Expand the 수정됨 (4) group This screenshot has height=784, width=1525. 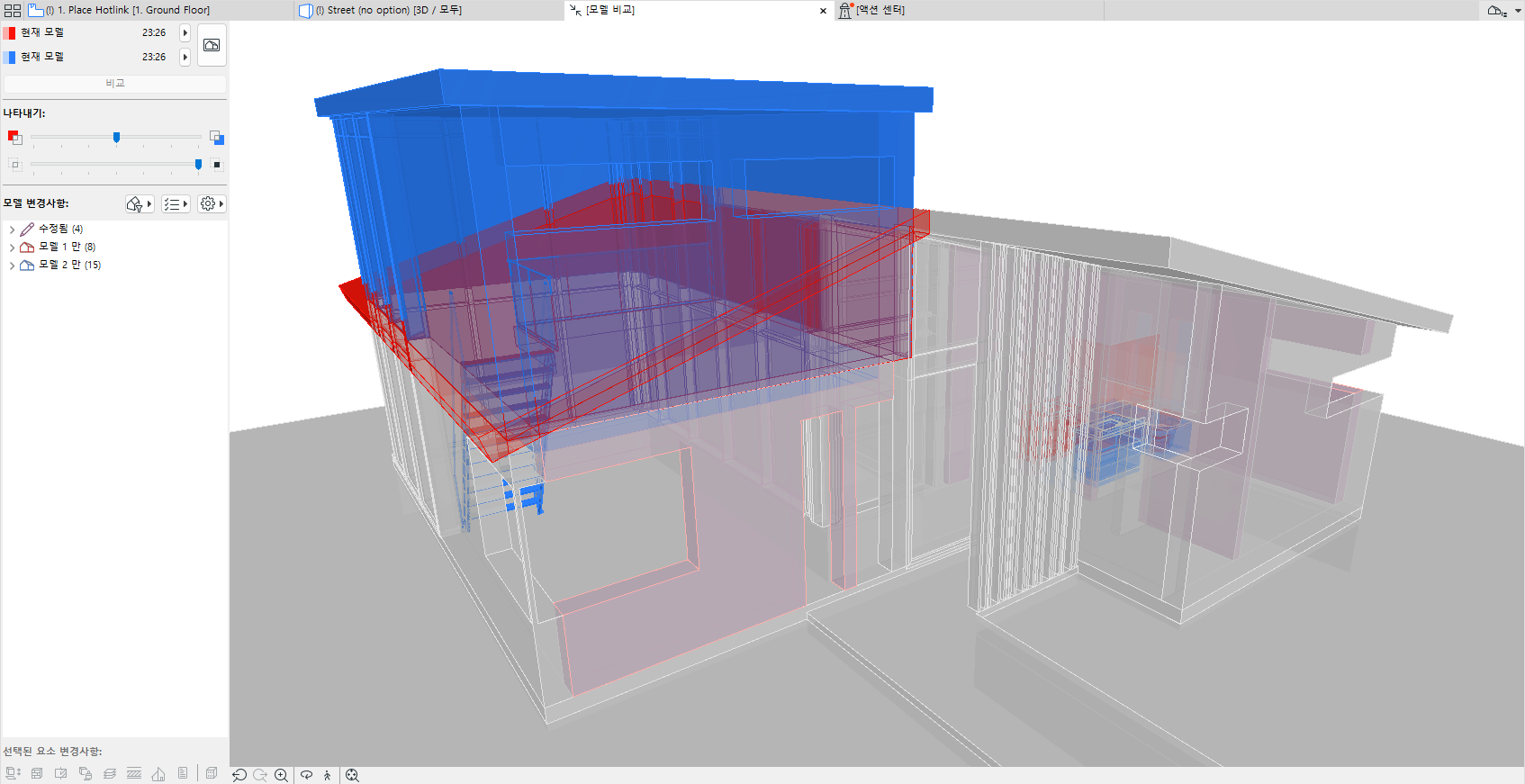point(12,230)
